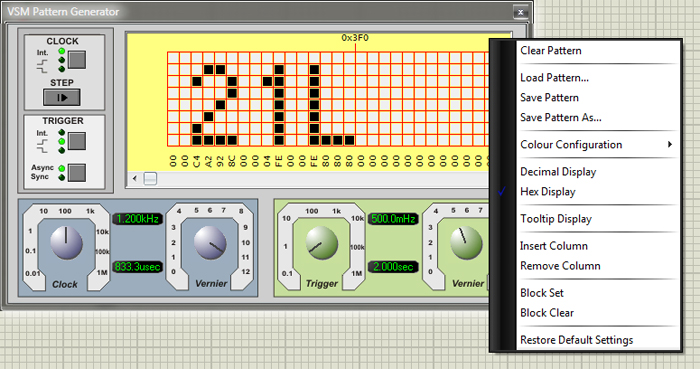Click the blue Clock Vernier knob

click(210, 243)
